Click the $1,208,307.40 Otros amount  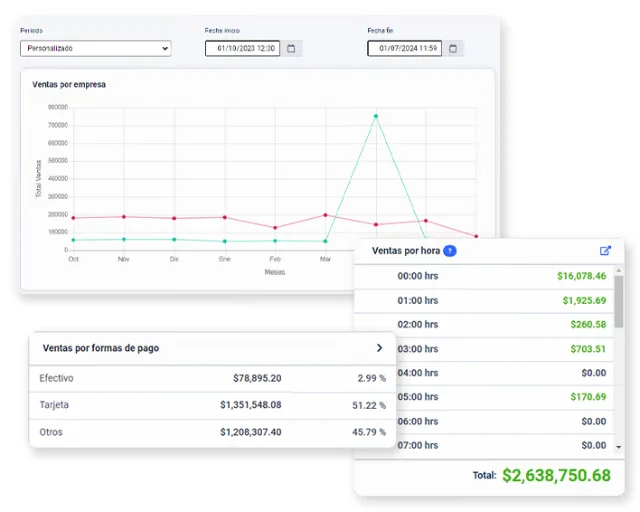click(x=251, y=432)
